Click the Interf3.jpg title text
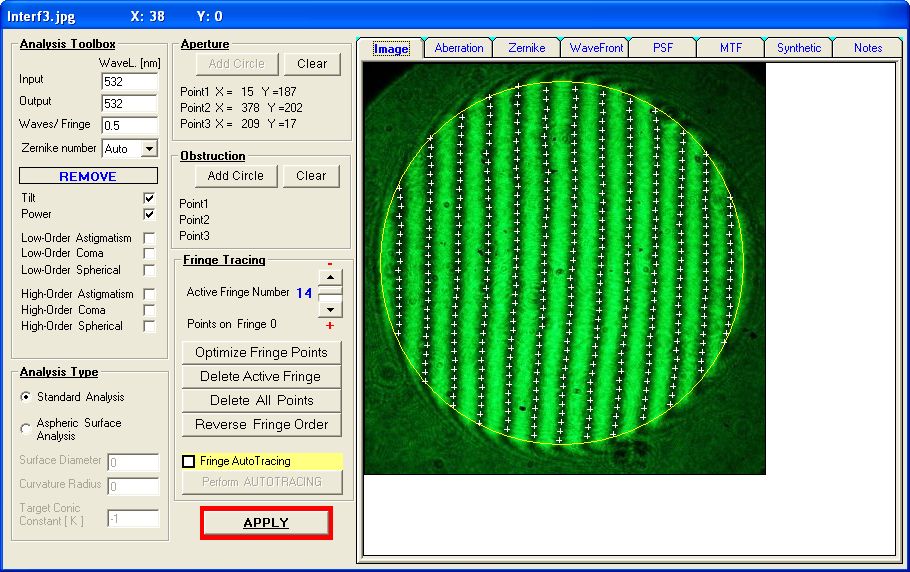The image size is (910, 572). click(41, 16)
